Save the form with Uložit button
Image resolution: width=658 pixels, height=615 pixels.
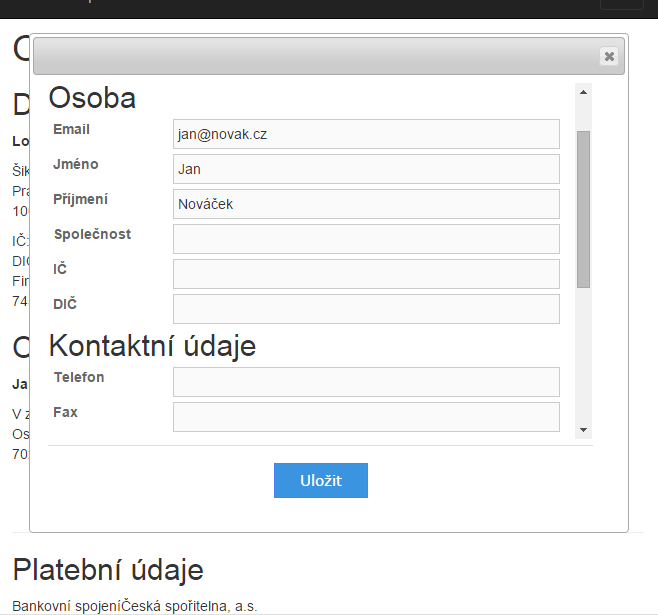point(321,480)
